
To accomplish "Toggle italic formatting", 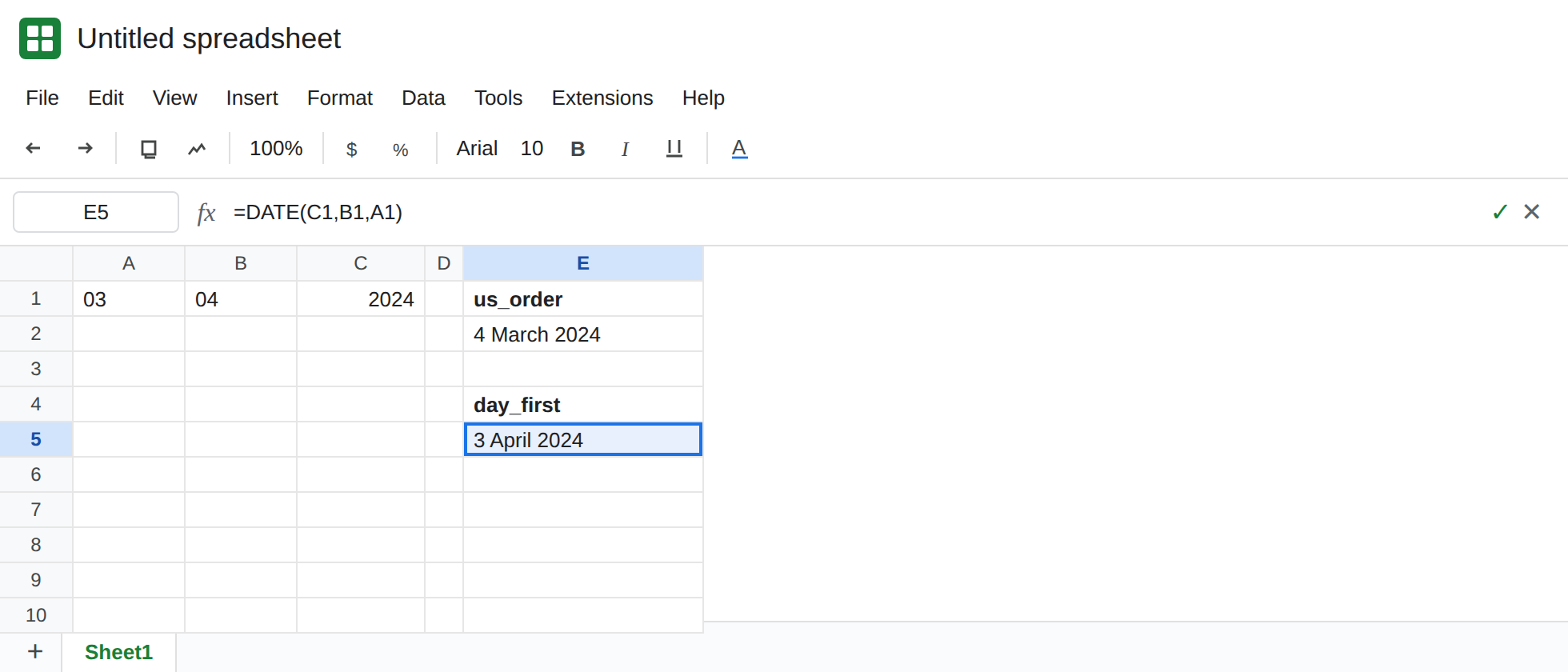I will [625, 149].
